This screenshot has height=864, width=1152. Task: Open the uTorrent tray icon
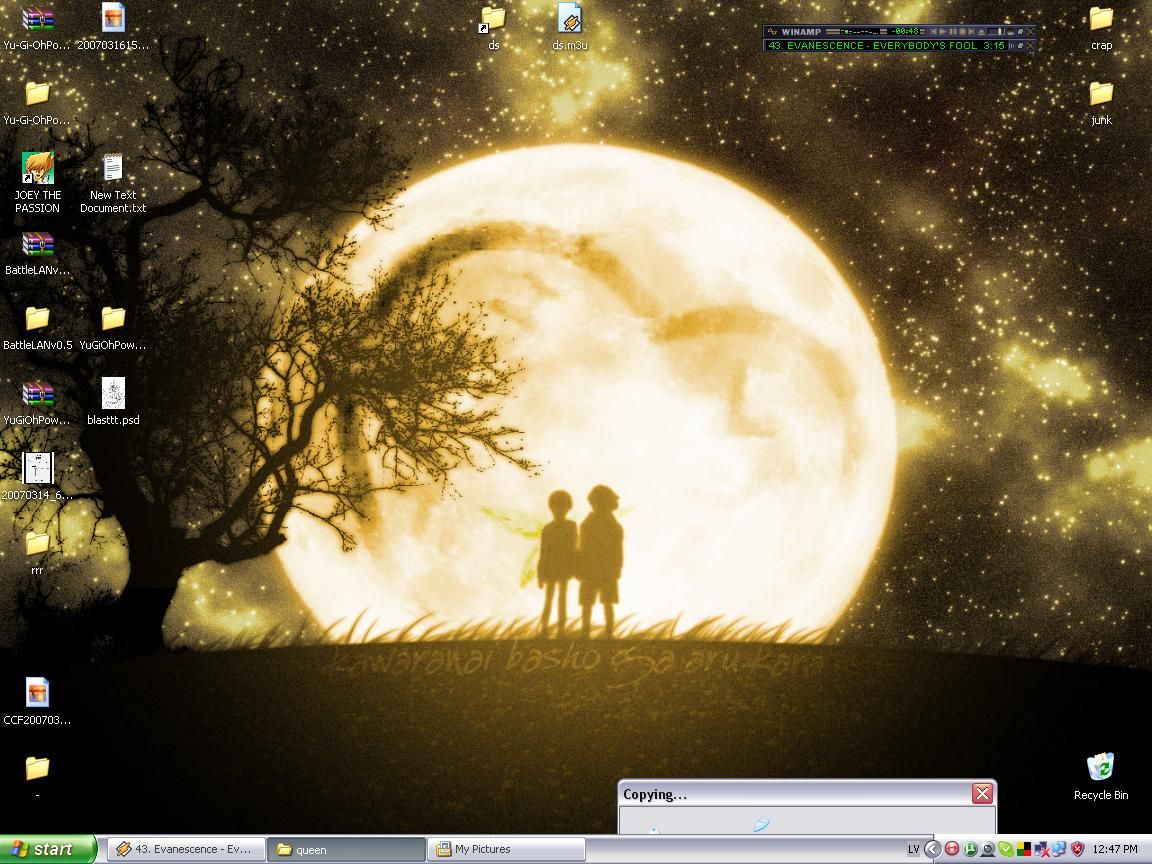pyautogui.click(x=970, y=849)
